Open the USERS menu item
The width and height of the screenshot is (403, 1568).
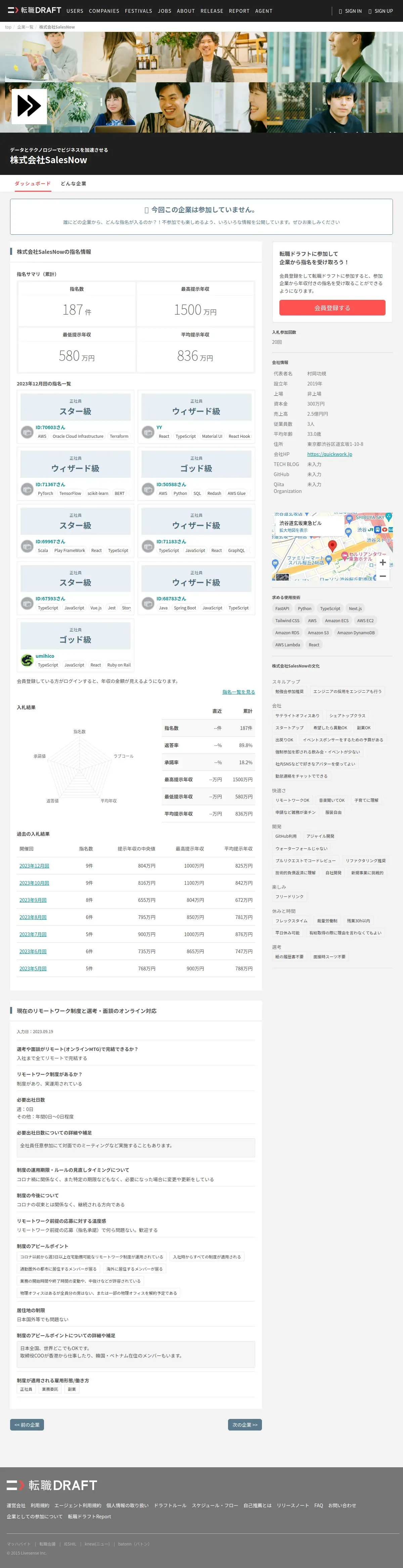pyautogui.click(x=75, y=11)
